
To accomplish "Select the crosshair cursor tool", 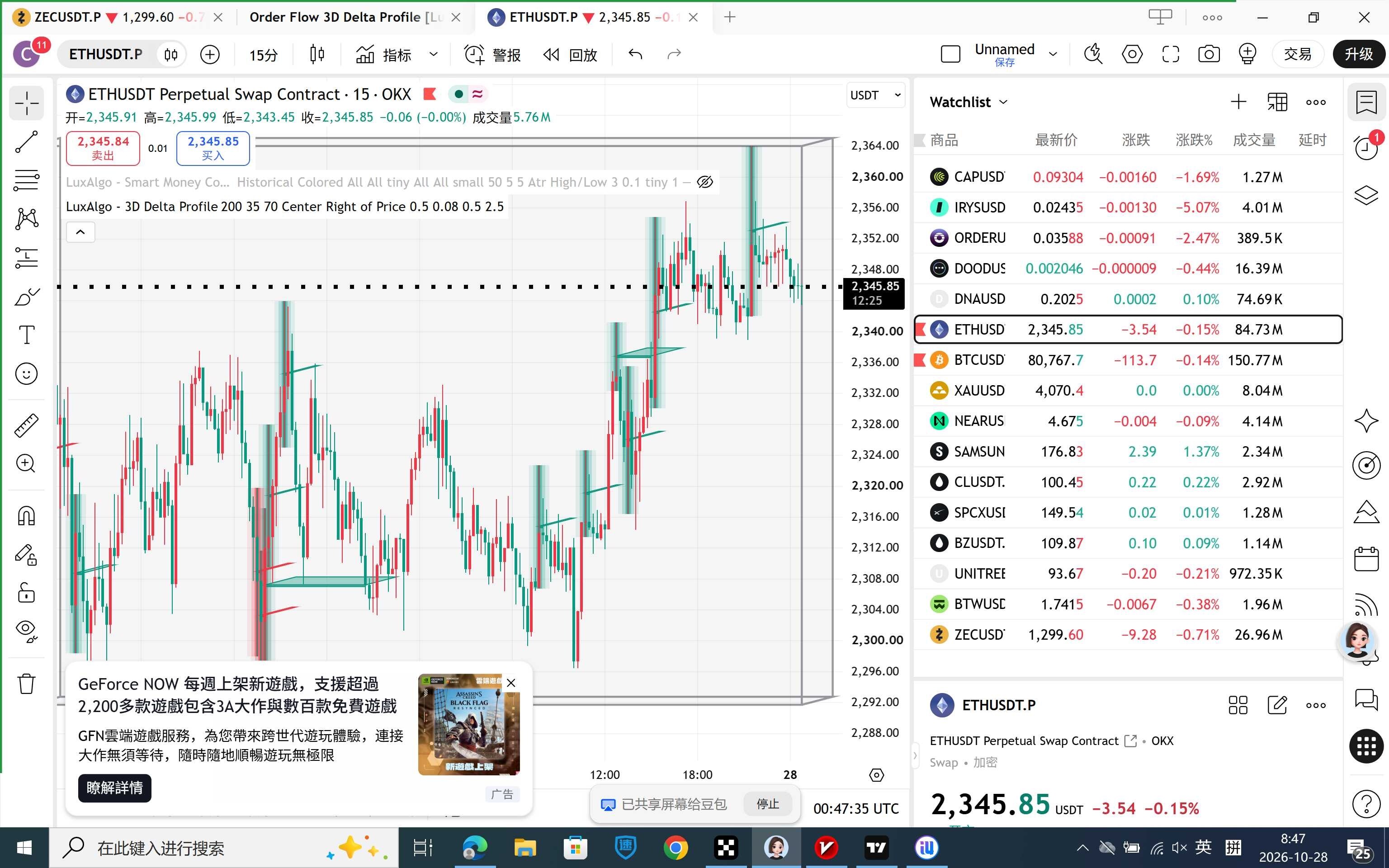I will pyautogui.click(x=26, y=104).
